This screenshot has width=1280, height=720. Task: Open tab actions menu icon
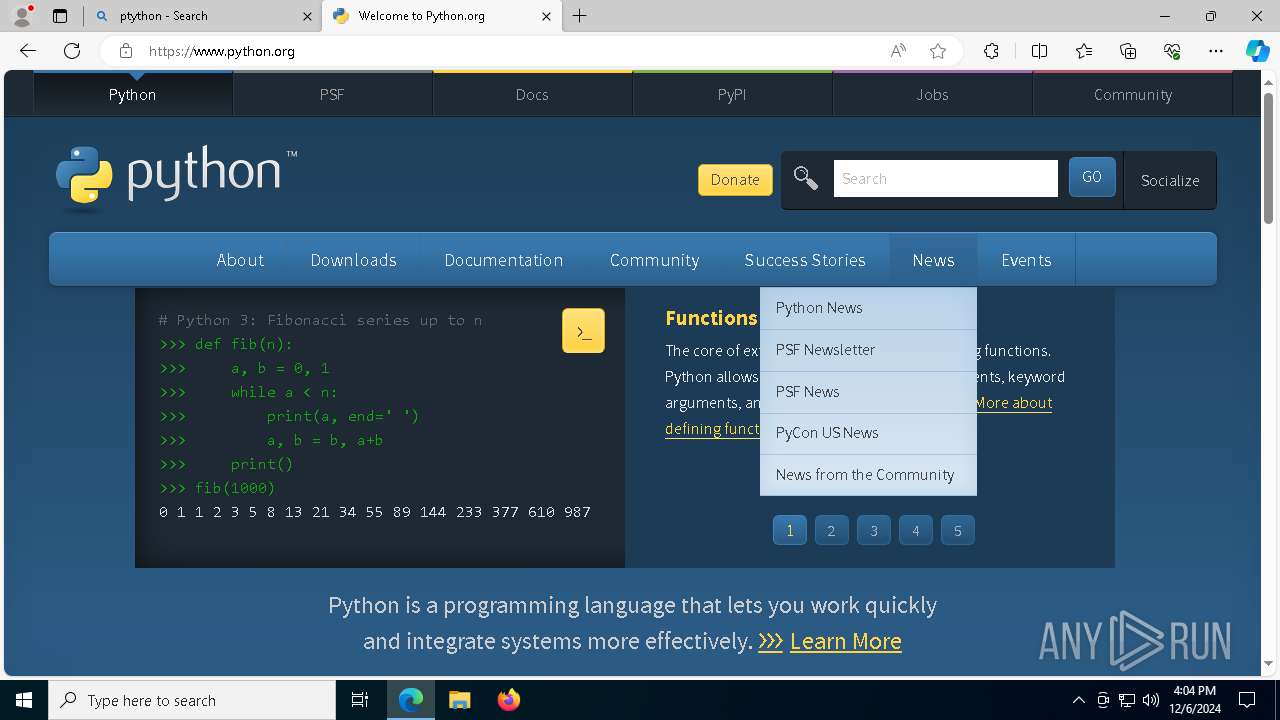click(x=60, y=16)
